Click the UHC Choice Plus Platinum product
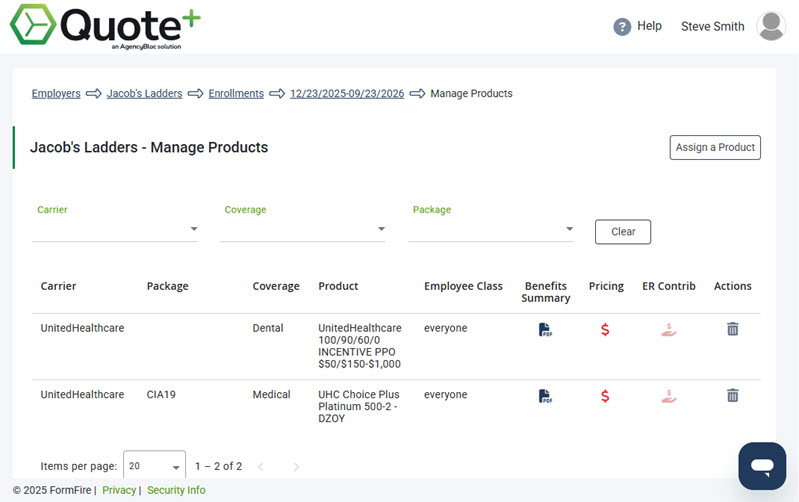 pos(359,406)
